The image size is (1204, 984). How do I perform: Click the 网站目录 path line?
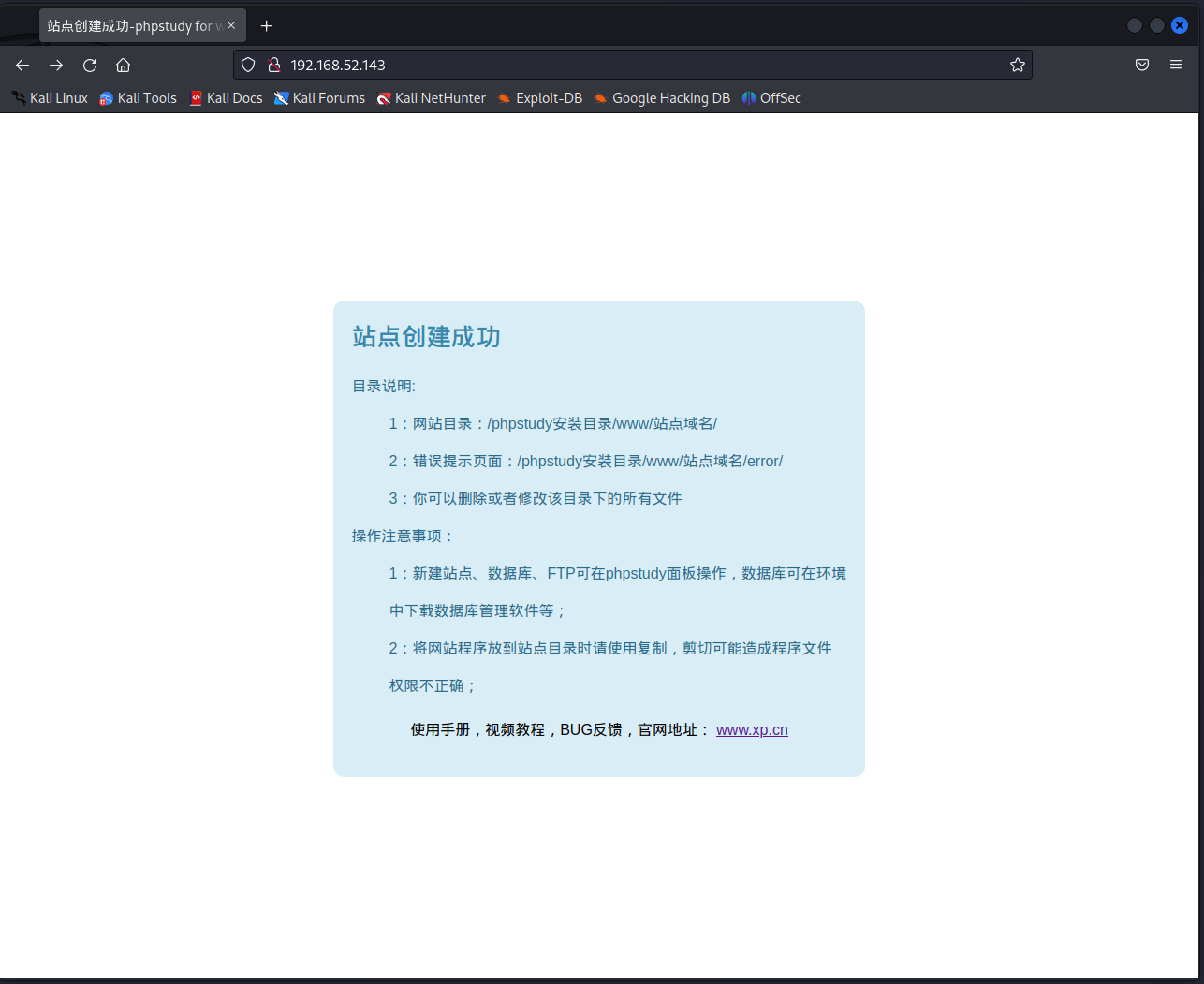pos(553,423)
